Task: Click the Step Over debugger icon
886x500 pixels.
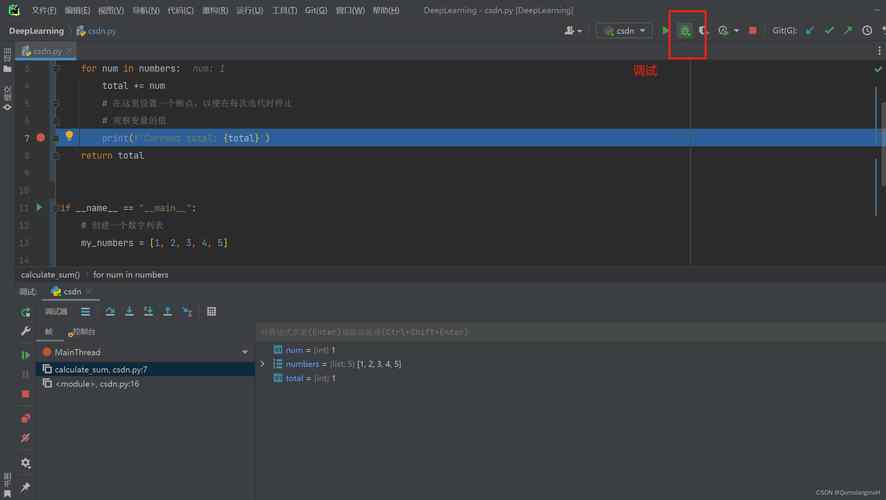Action: point(110,312)
